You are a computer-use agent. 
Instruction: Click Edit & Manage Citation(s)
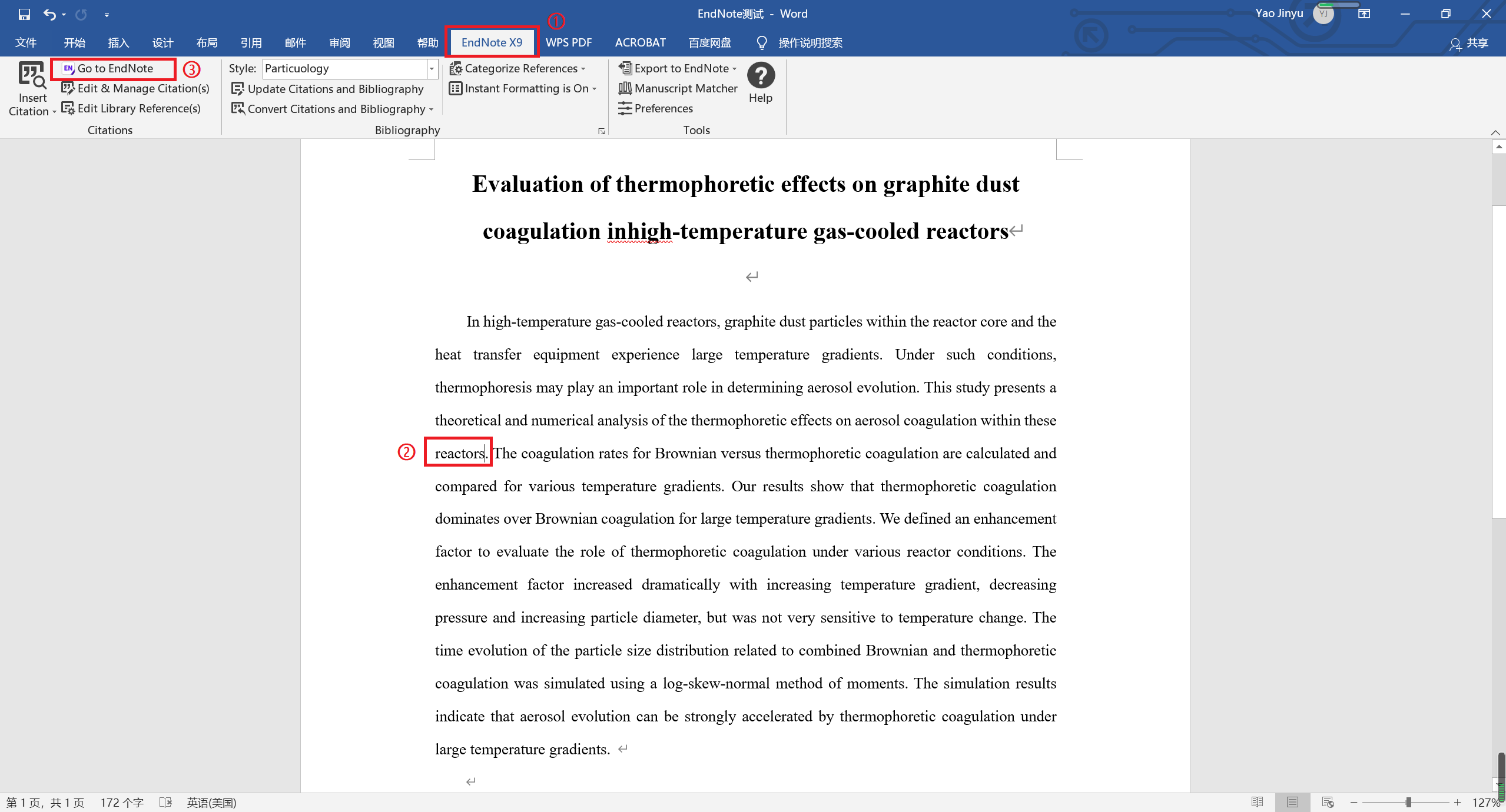point(135,88)
